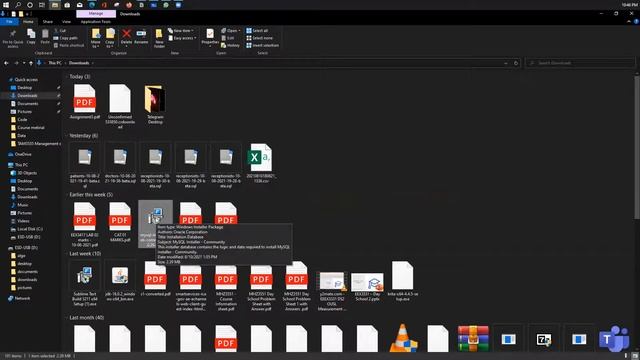Click Edit in the Open group
The width and height of the screenshot is (640, 360).
(x=228, y=38)
